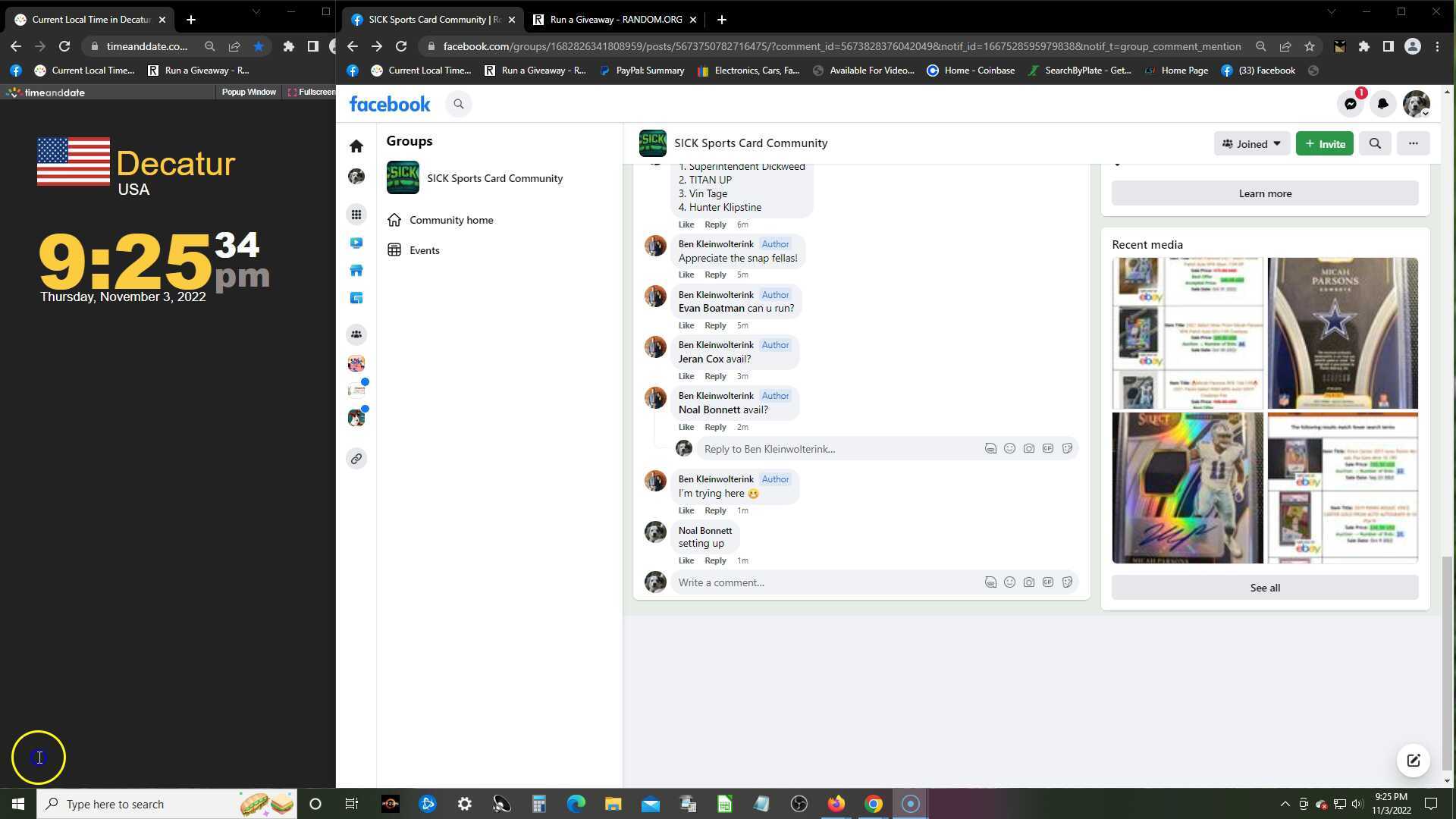Click emoji icon in Write a comment box
The height and width of the screenshot is (819, 1456).
(x=1009, y=582)
